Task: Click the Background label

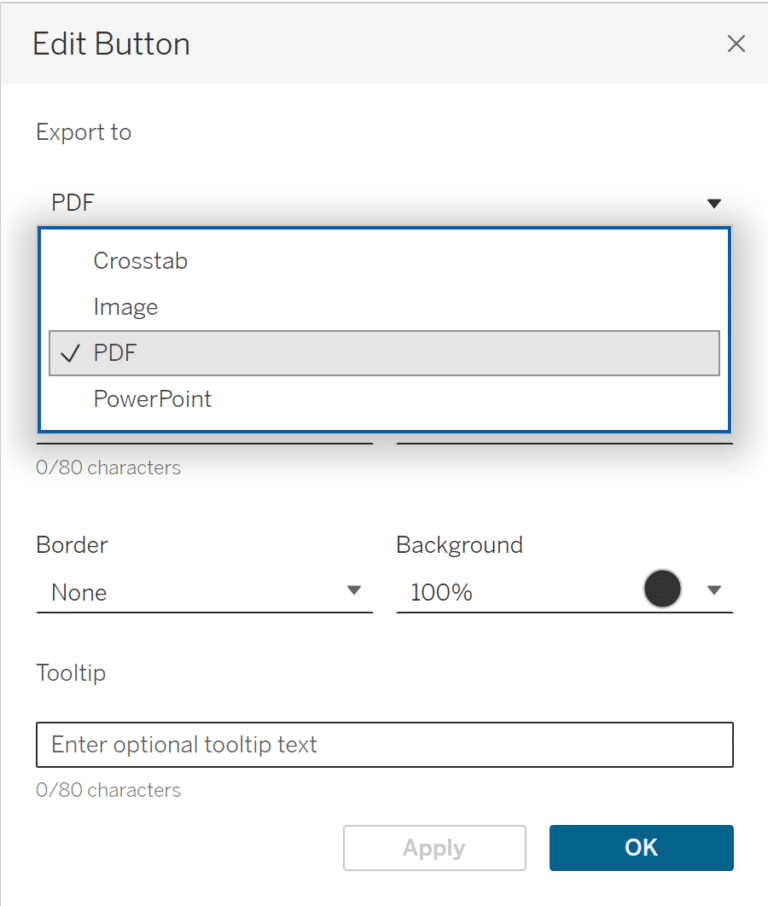Action: coord(459,545)
